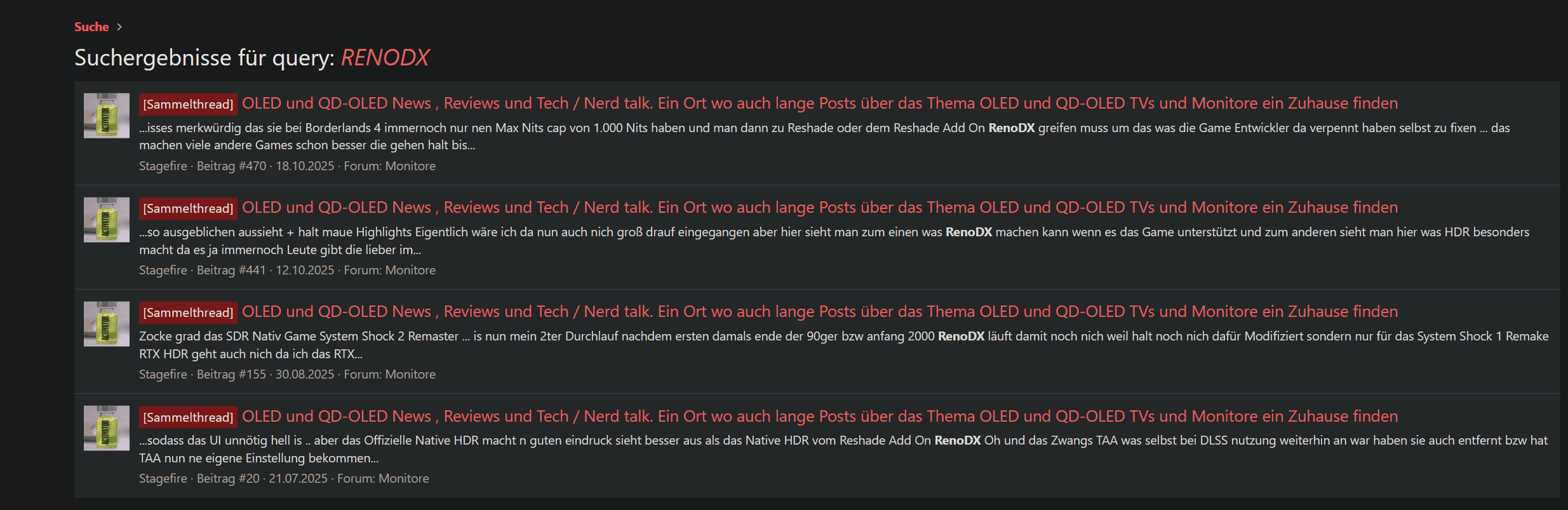Open Beitrag #470 by Stagefire
This screenshot has height=510, width=1568.
pyautogui.click(x=231, y=166)
